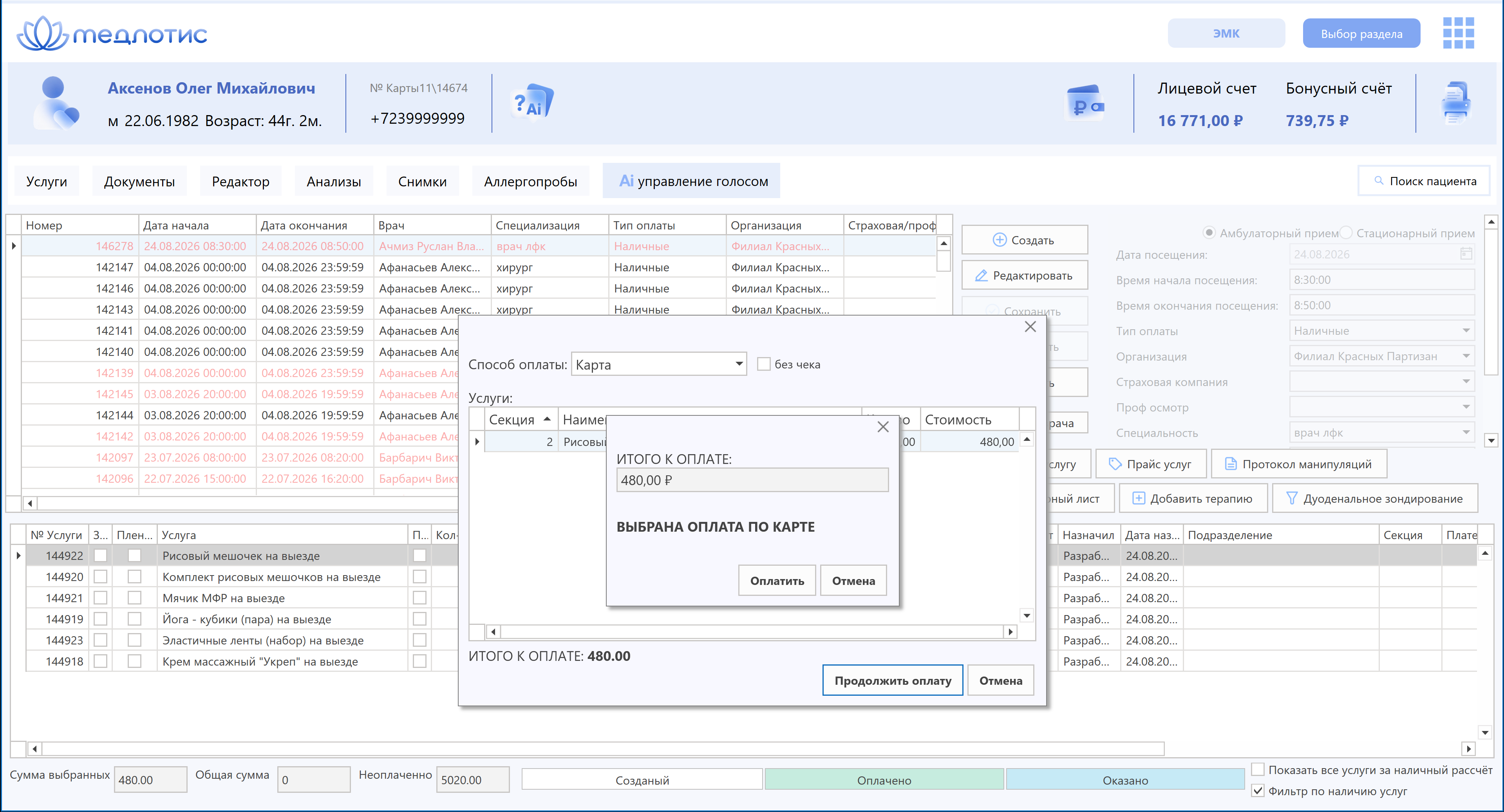Image resolution: width=1504 pixels, height=812 pixels.
Task: Click the green Оплачено status legend
Action: point(884,780)
